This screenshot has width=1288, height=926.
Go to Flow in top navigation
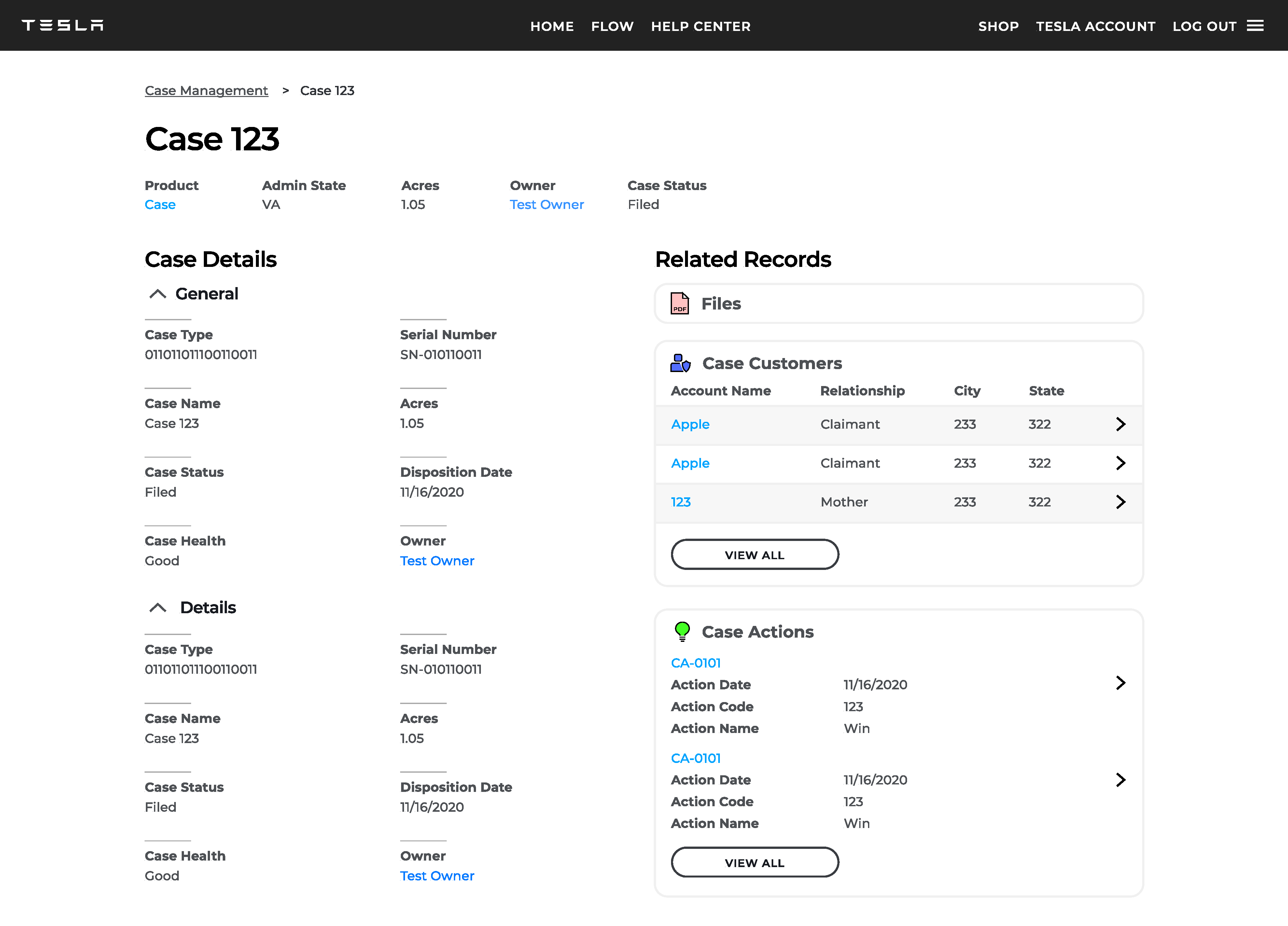tap(612, 26)
